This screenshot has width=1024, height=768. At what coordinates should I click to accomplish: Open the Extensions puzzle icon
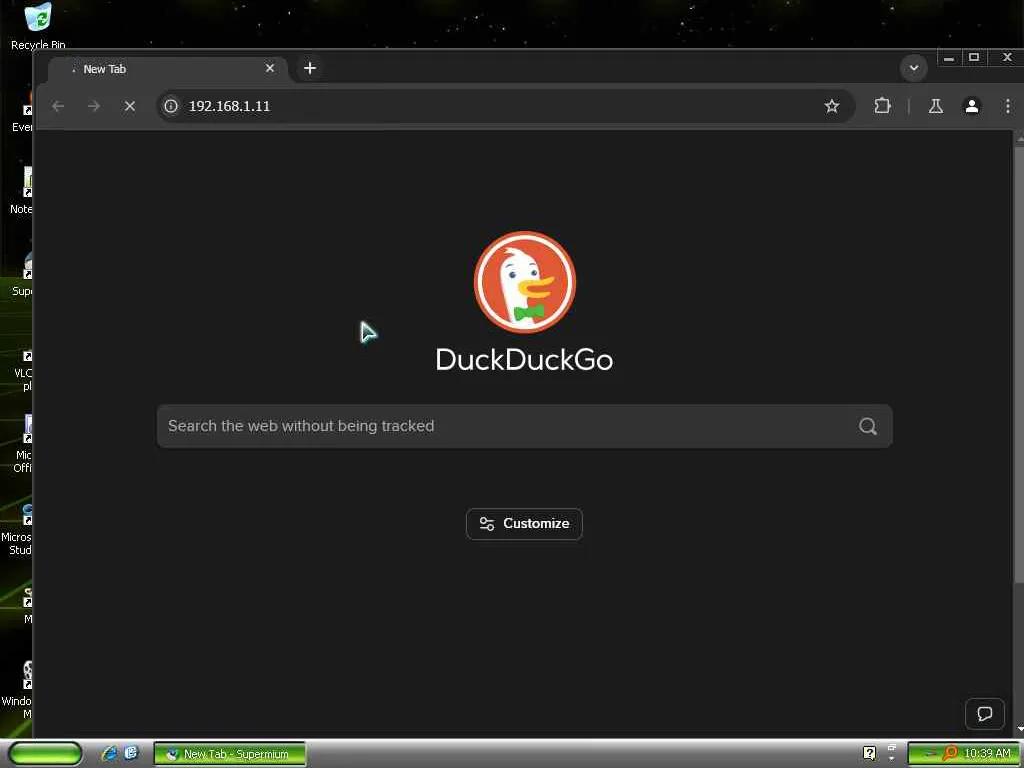882,106
